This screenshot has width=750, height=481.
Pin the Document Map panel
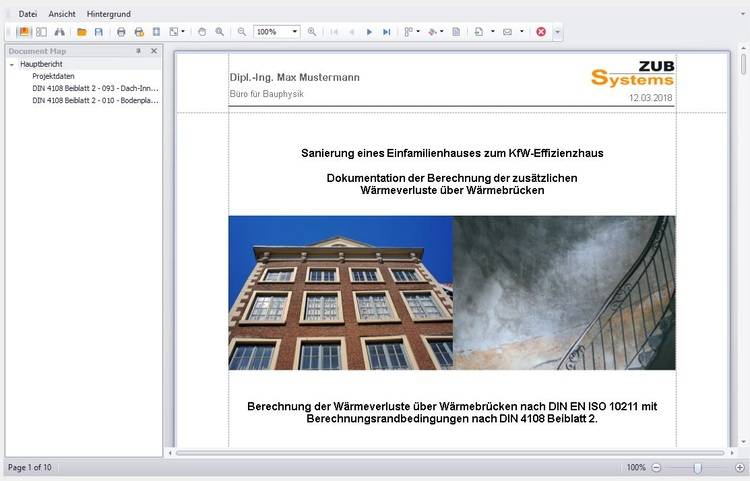(139, 51)
